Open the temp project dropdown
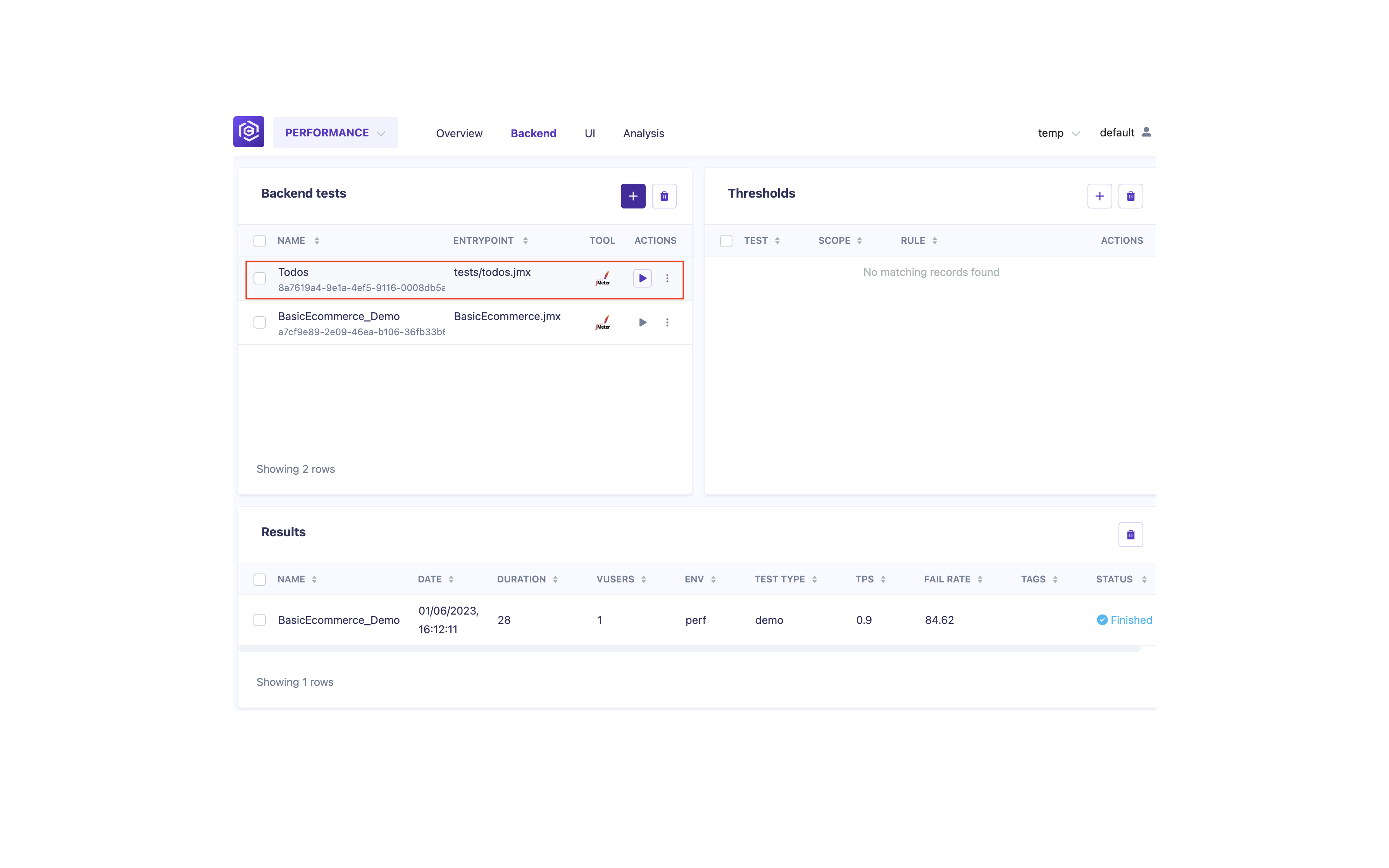 (x=1059, y=133)
